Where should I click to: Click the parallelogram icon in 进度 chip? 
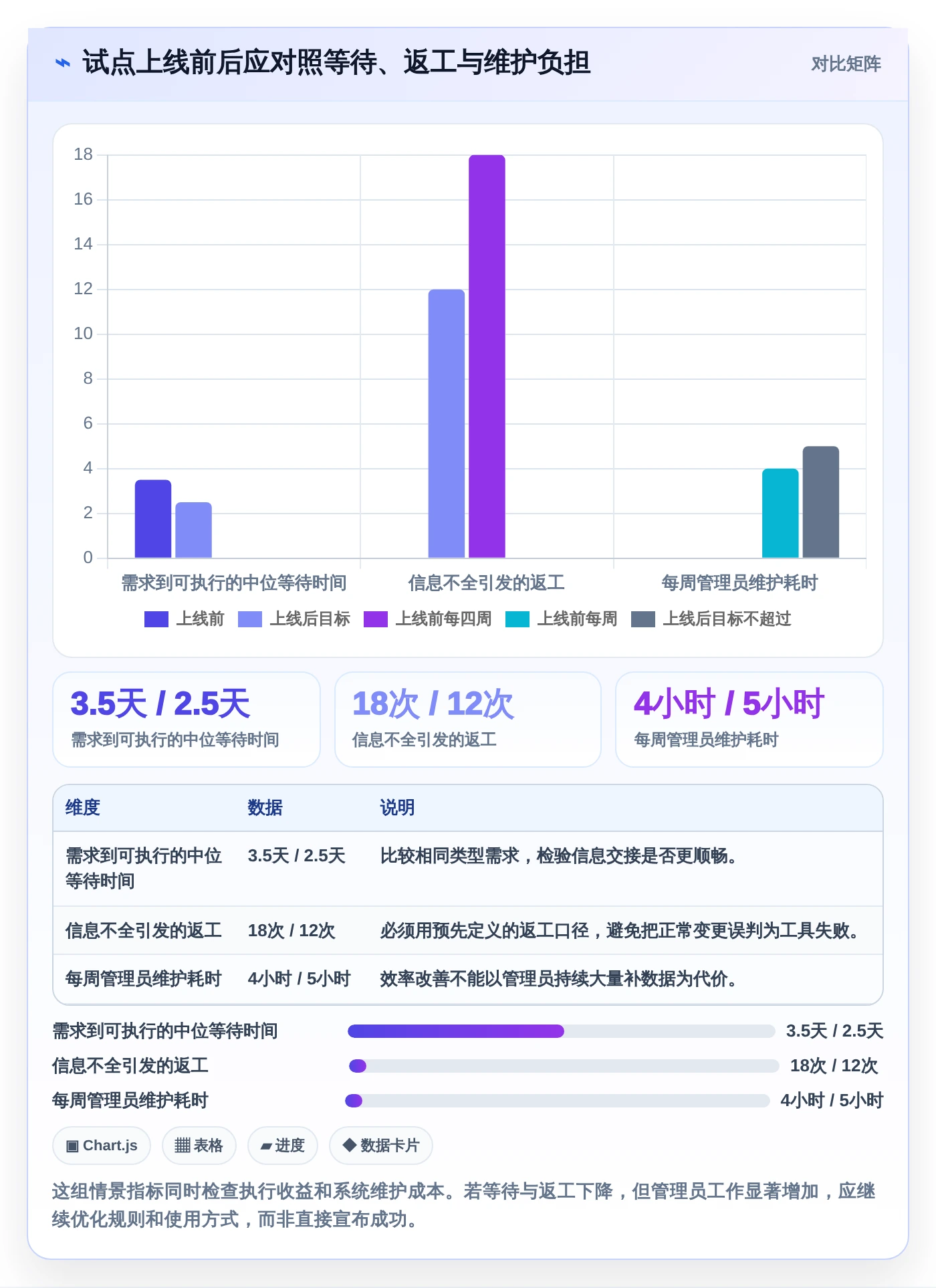pyautogui.click(x=266, y=1146)
